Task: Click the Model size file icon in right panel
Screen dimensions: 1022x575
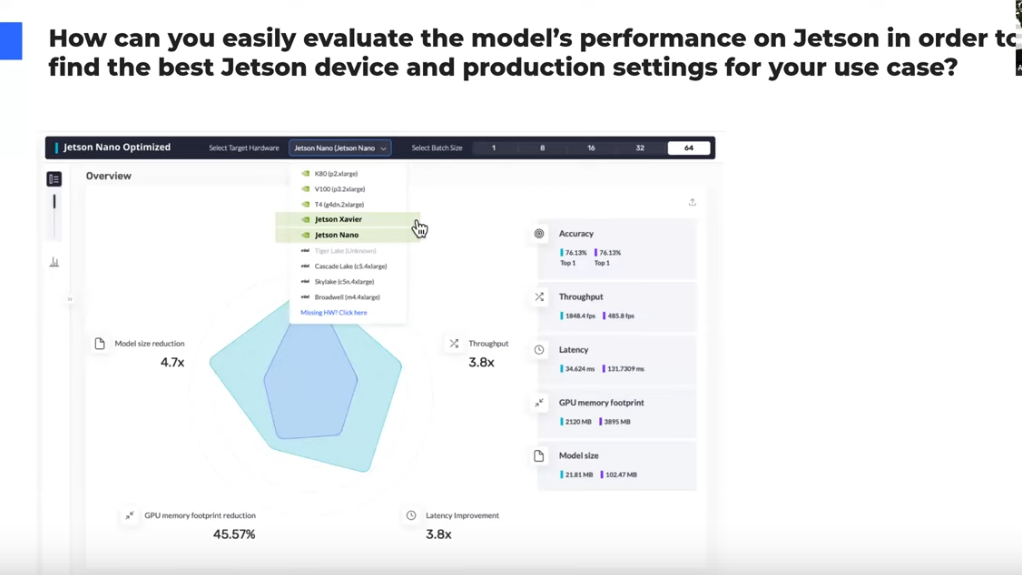Action: coord(539,456)
